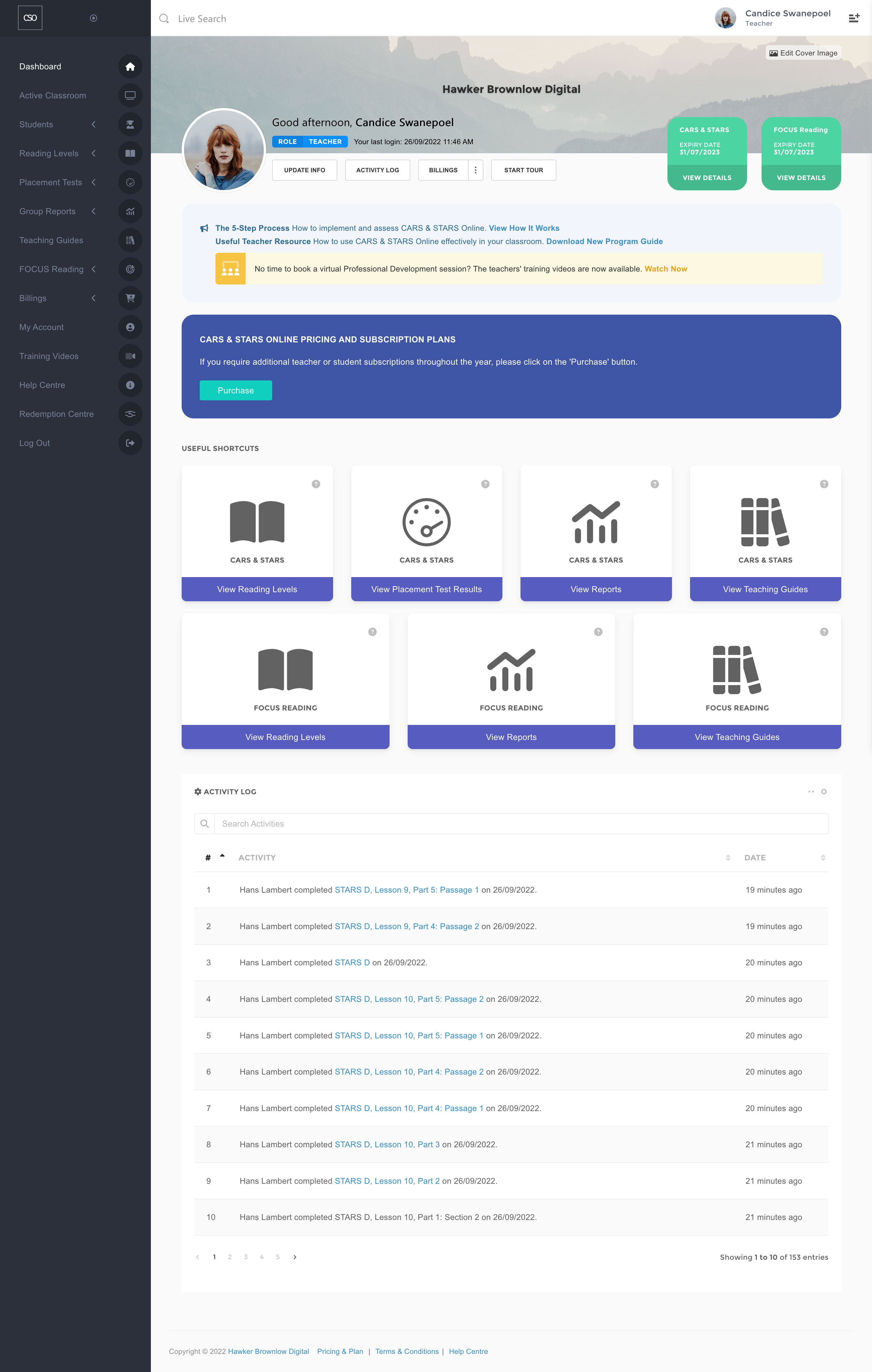Click the green Purchase button
The height and width of the screenshot is (1372, 872).
point(235,390)
